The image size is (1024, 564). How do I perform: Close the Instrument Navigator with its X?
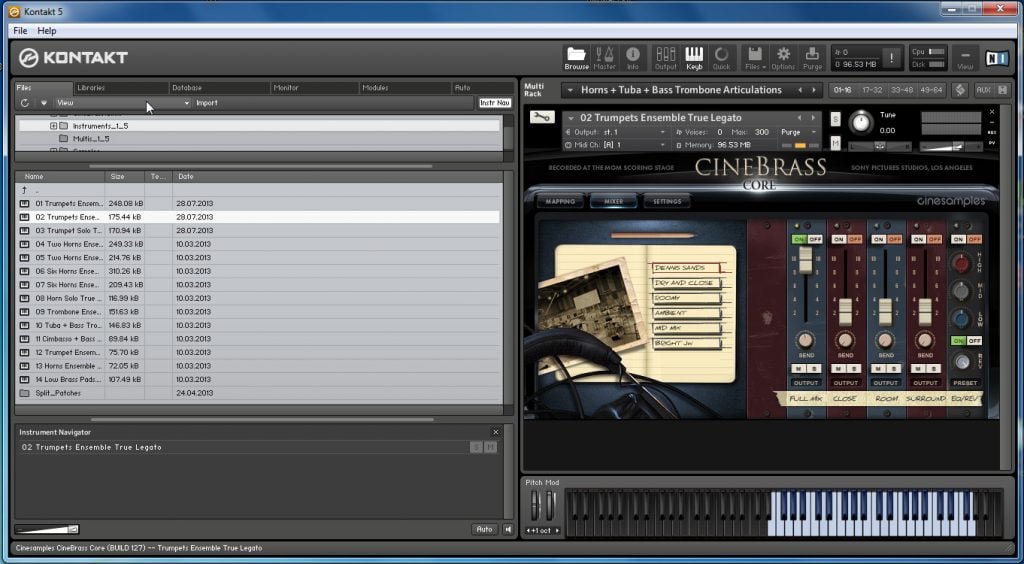pyautogui.click(x=496, y=432)
